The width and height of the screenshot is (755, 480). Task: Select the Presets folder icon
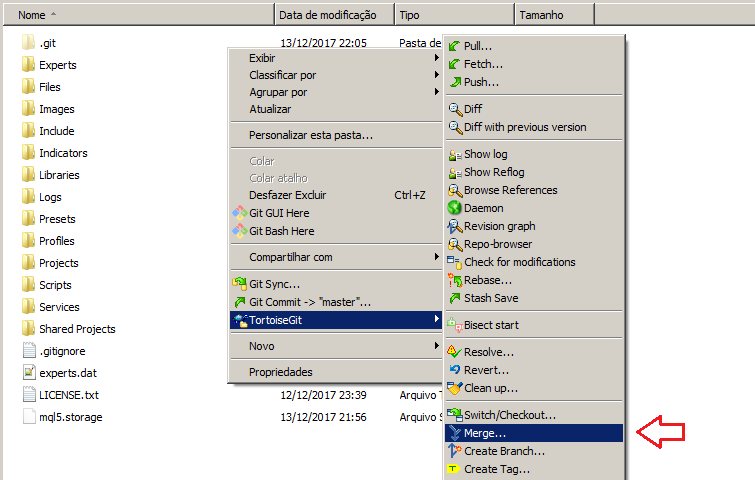pyautogui.click(x=28, y=219)
